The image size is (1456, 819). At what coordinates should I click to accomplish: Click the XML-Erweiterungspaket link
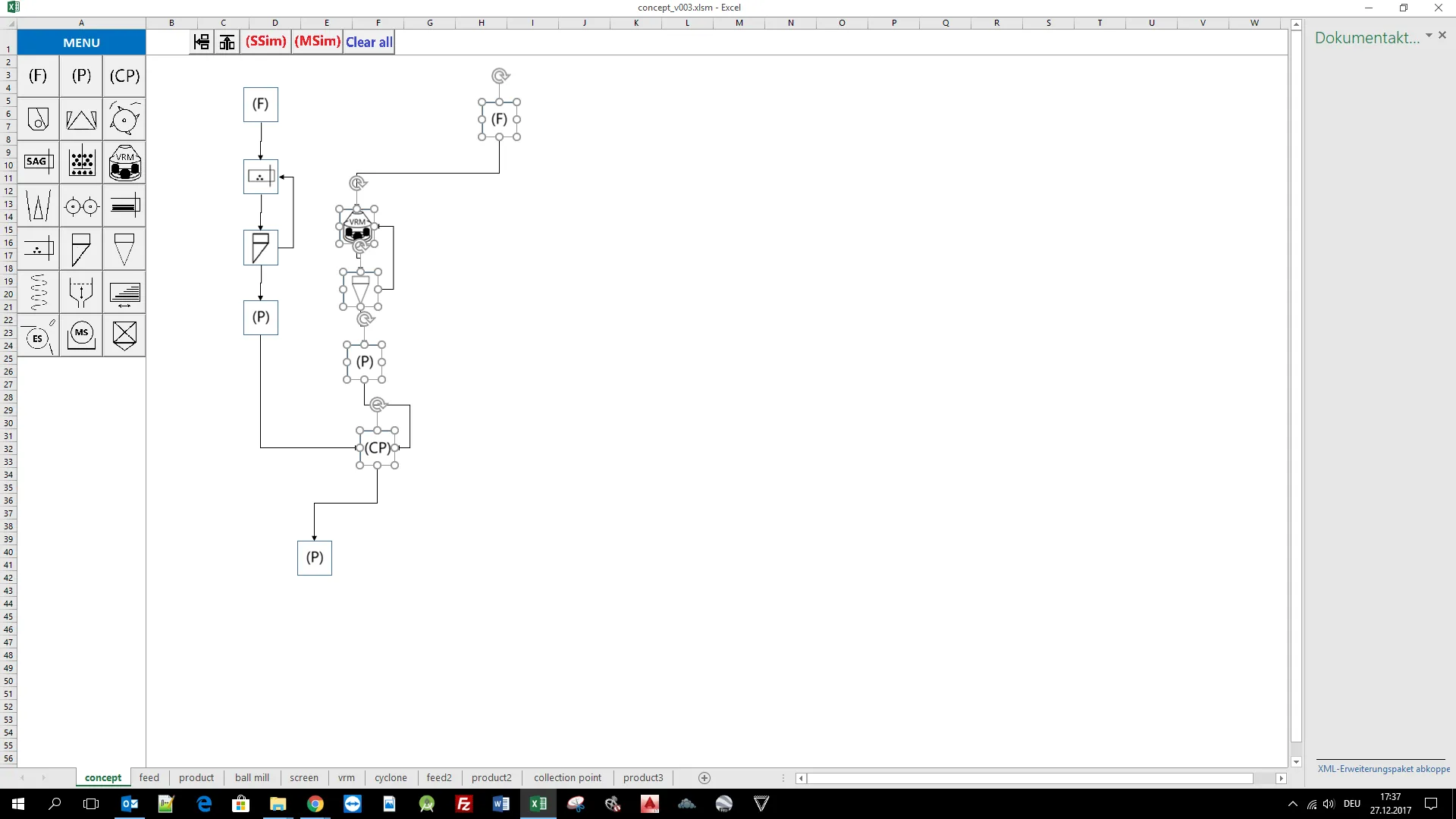[1383, 769]
